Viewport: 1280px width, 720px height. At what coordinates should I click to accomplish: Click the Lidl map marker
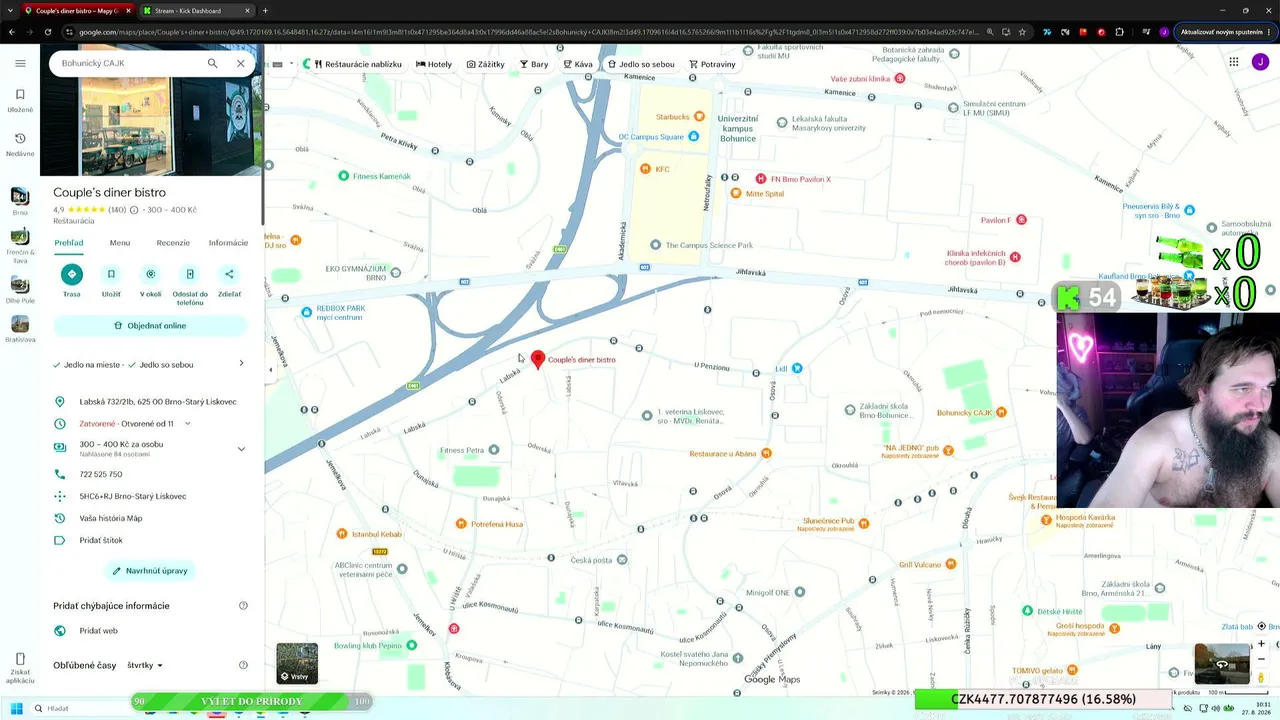click(797, 368)
